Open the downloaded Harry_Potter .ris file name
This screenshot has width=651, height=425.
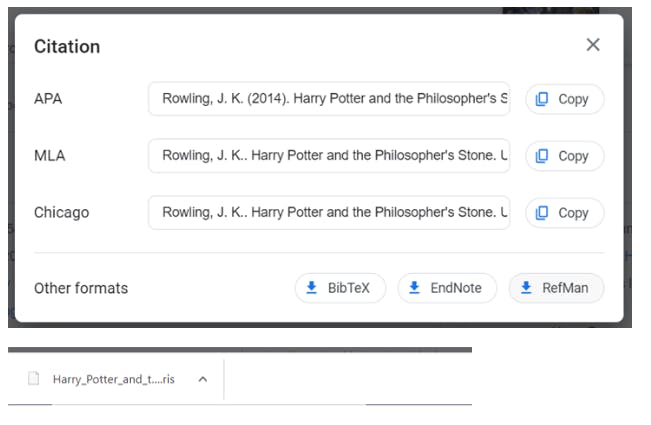click(113, 380)
